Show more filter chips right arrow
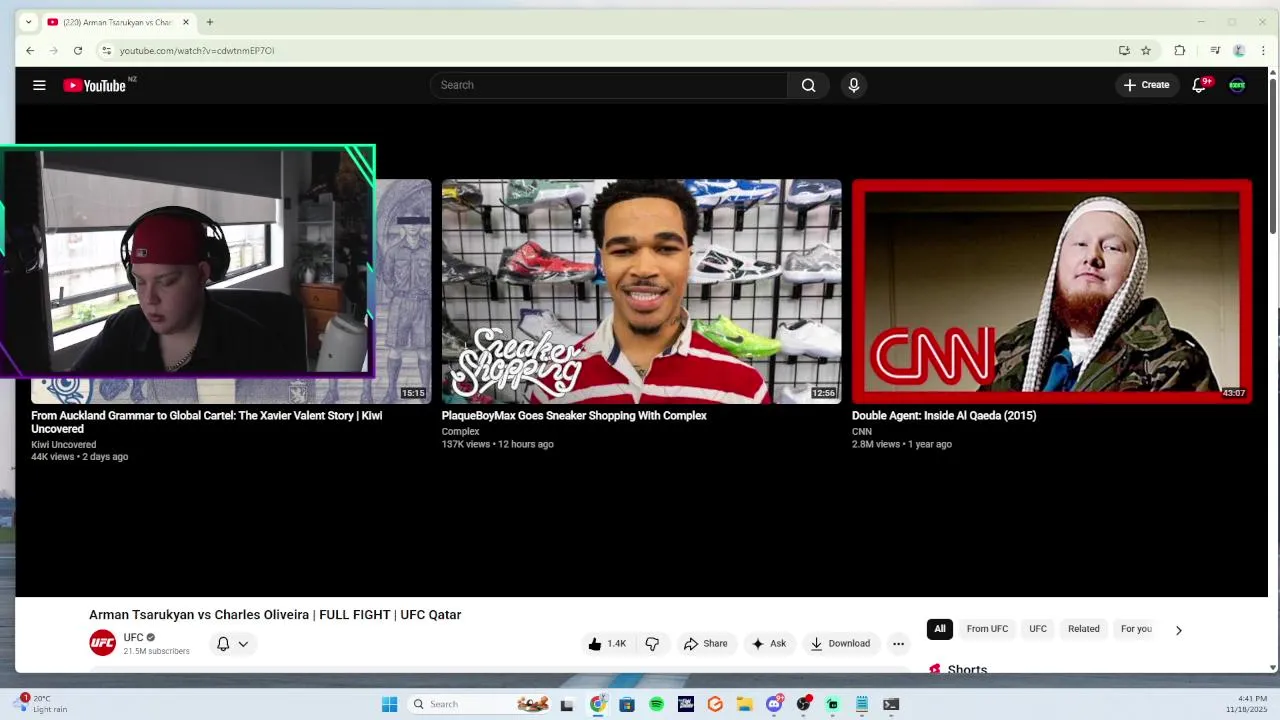Screen dimensions: 1280x720 [1178, 630]
